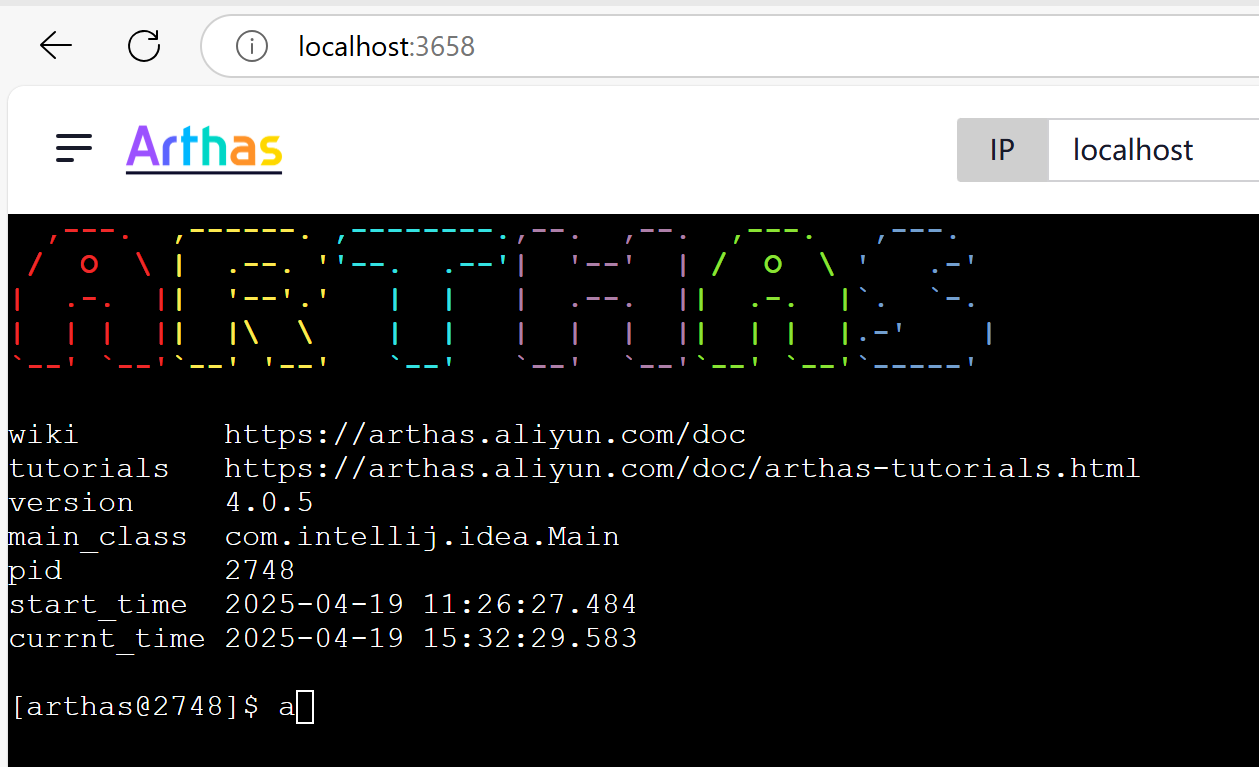This screenshot has height=767, width=1259.
Task: Open the site information icon
Action: point(251,46)
